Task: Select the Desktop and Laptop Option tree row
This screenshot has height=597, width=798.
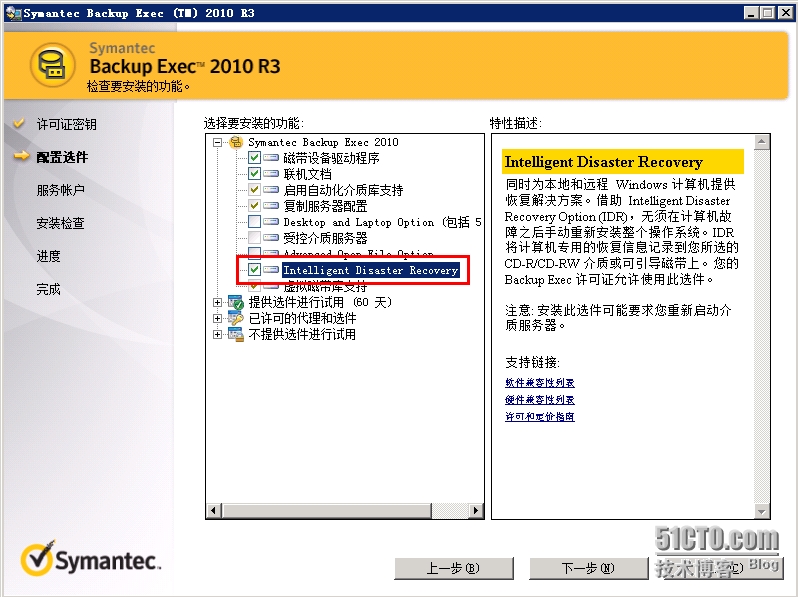Action: click(382, 222)
